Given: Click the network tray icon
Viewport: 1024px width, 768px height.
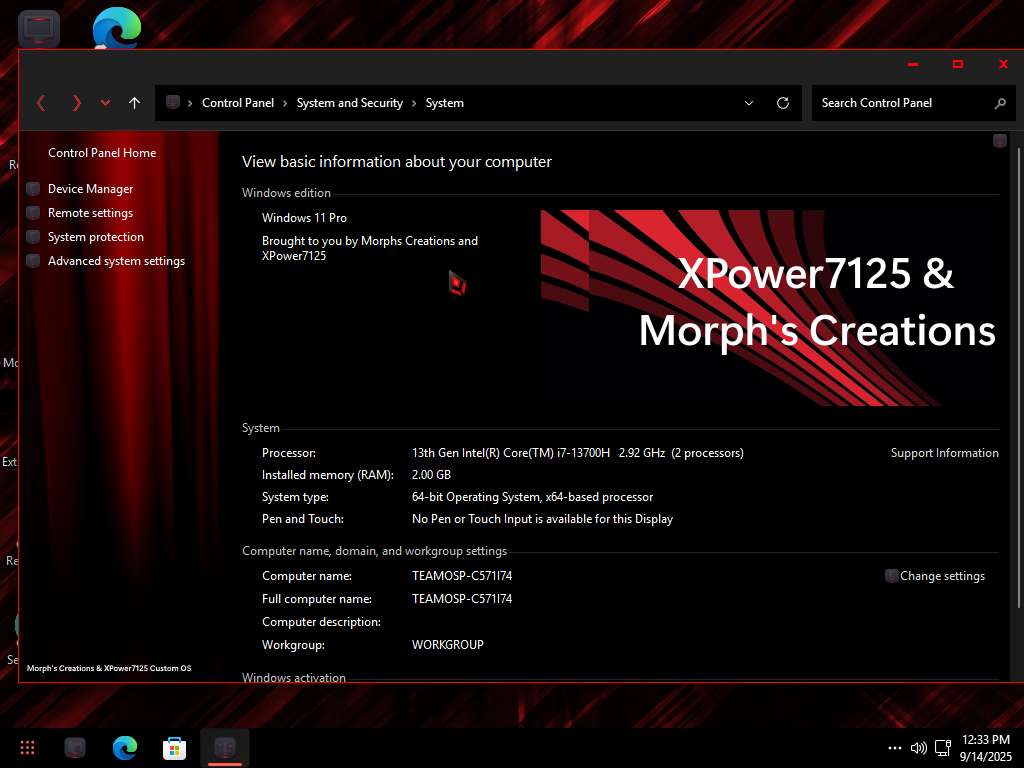Looking at the screenshot, I should (x=942, y=748).
